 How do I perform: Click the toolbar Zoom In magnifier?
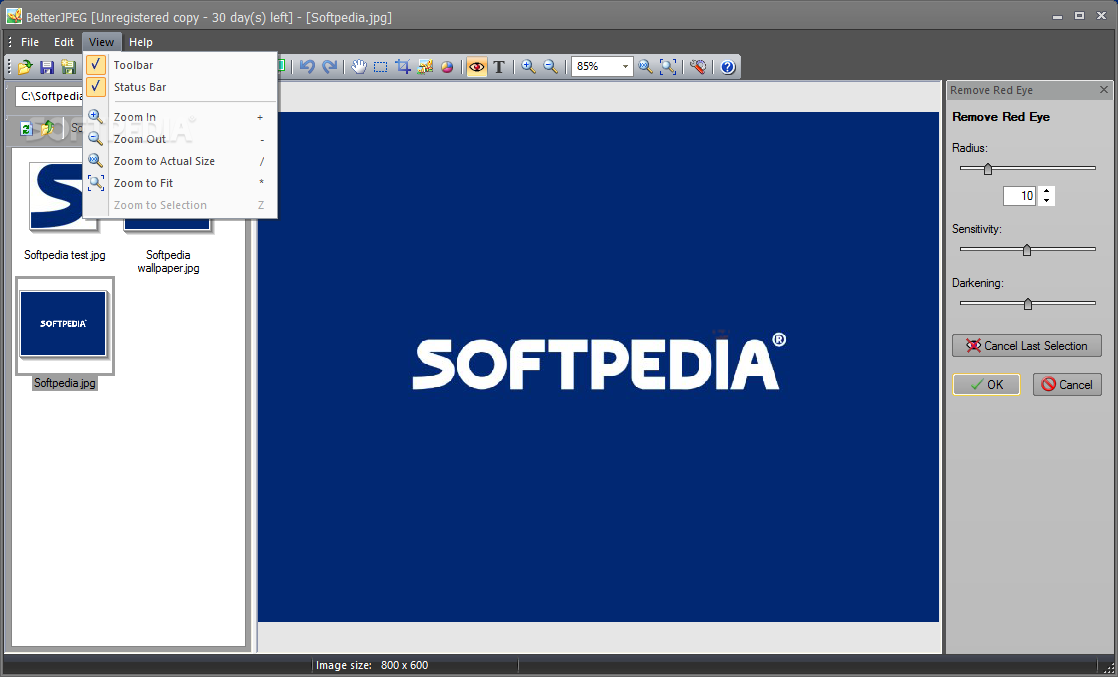click(528, 67)
